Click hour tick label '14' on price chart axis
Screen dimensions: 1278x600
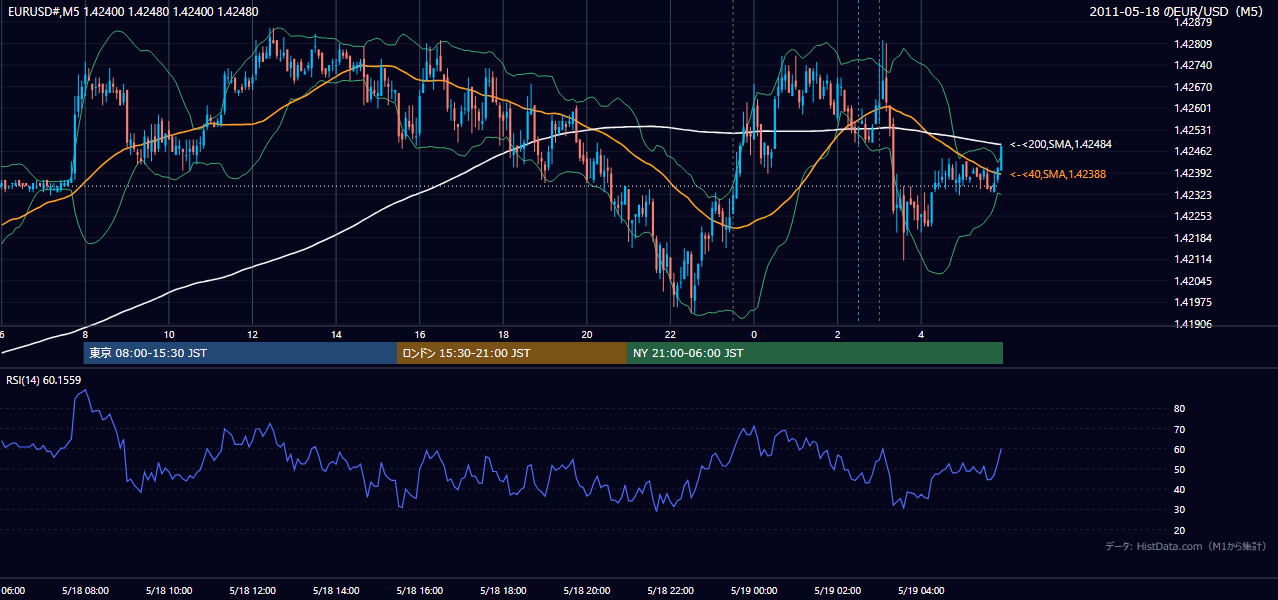pos(337,335)
